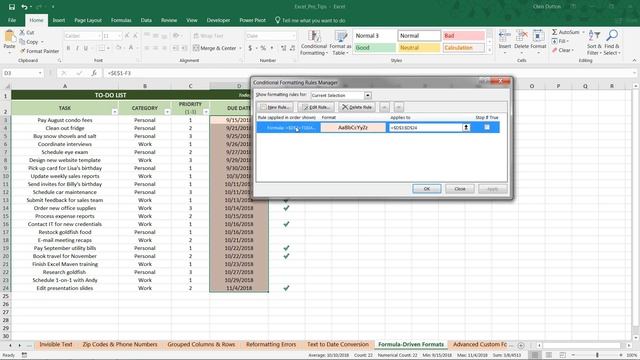This screenshot has height=360, width=640.
Task: Toggle Bold formatting in Font group
Action: tap(68, 48)
